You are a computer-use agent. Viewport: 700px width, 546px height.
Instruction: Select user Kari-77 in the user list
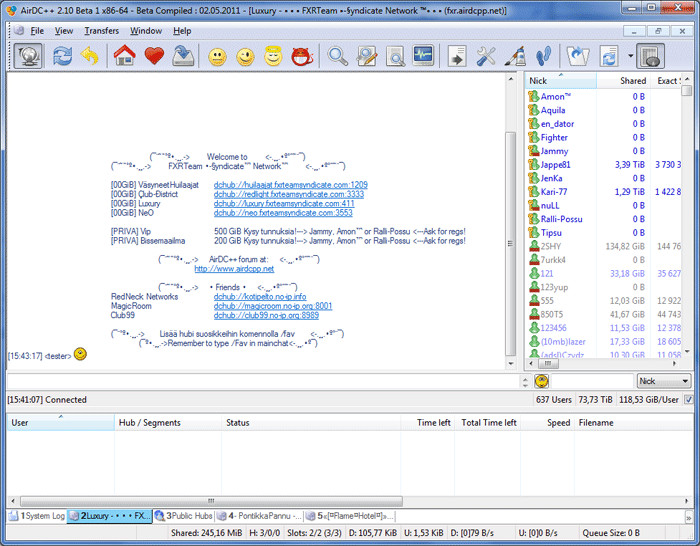coord(554,192)
